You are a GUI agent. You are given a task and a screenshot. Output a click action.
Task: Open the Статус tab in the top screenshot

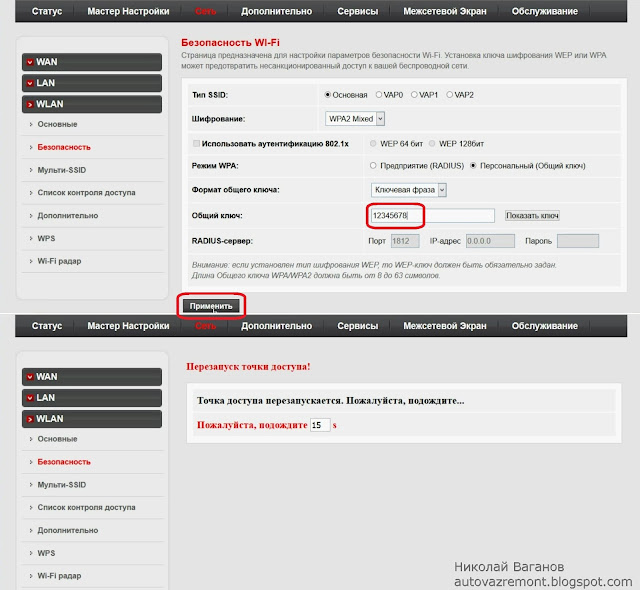(47, 11)
